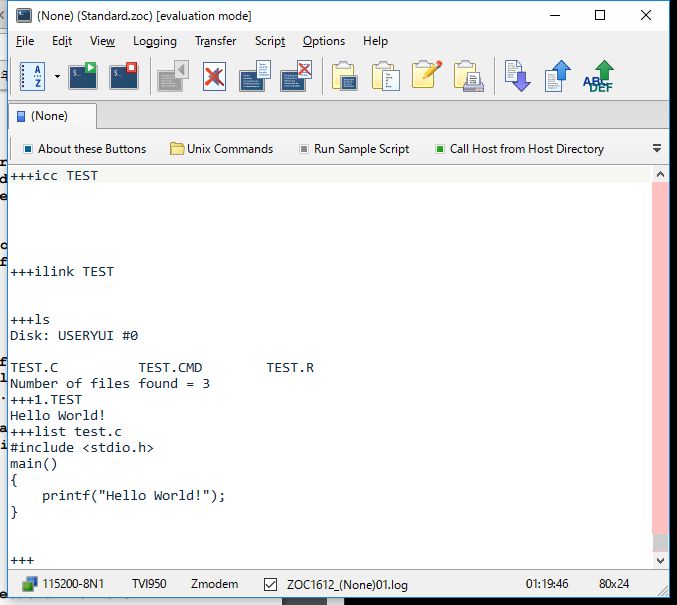The height and width of the screenshot is (605, 677).
Task: Click the download file blue down-arrow icon
Action: pos(517,76)
